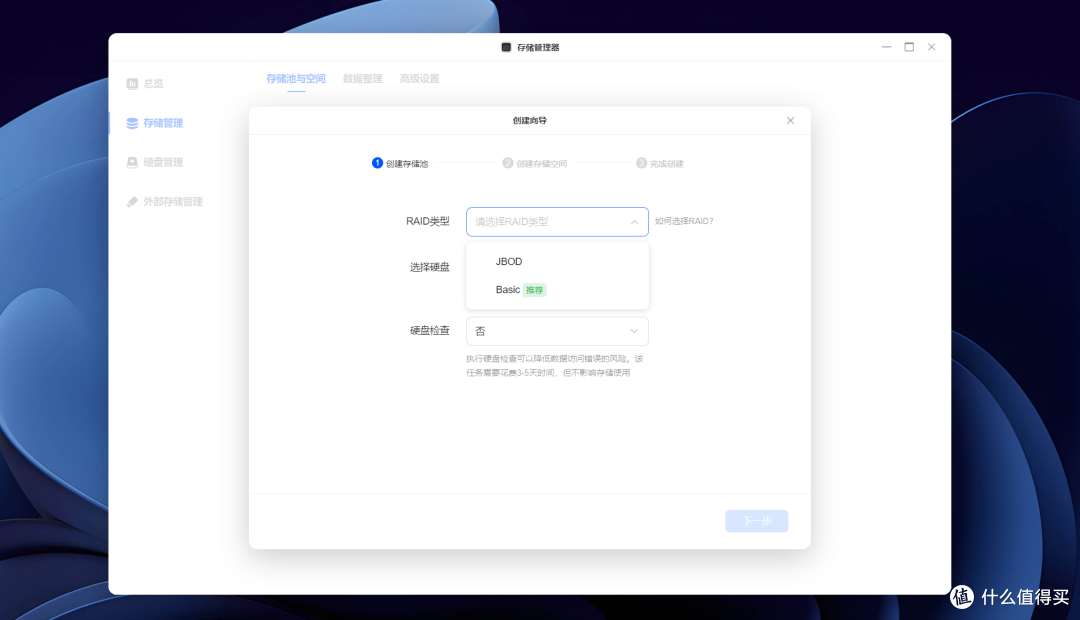The height and width of the screenshot is (620, 1080).
Task: Select the 存储管理 storage management sidebar icon
Action: [133, 122]
